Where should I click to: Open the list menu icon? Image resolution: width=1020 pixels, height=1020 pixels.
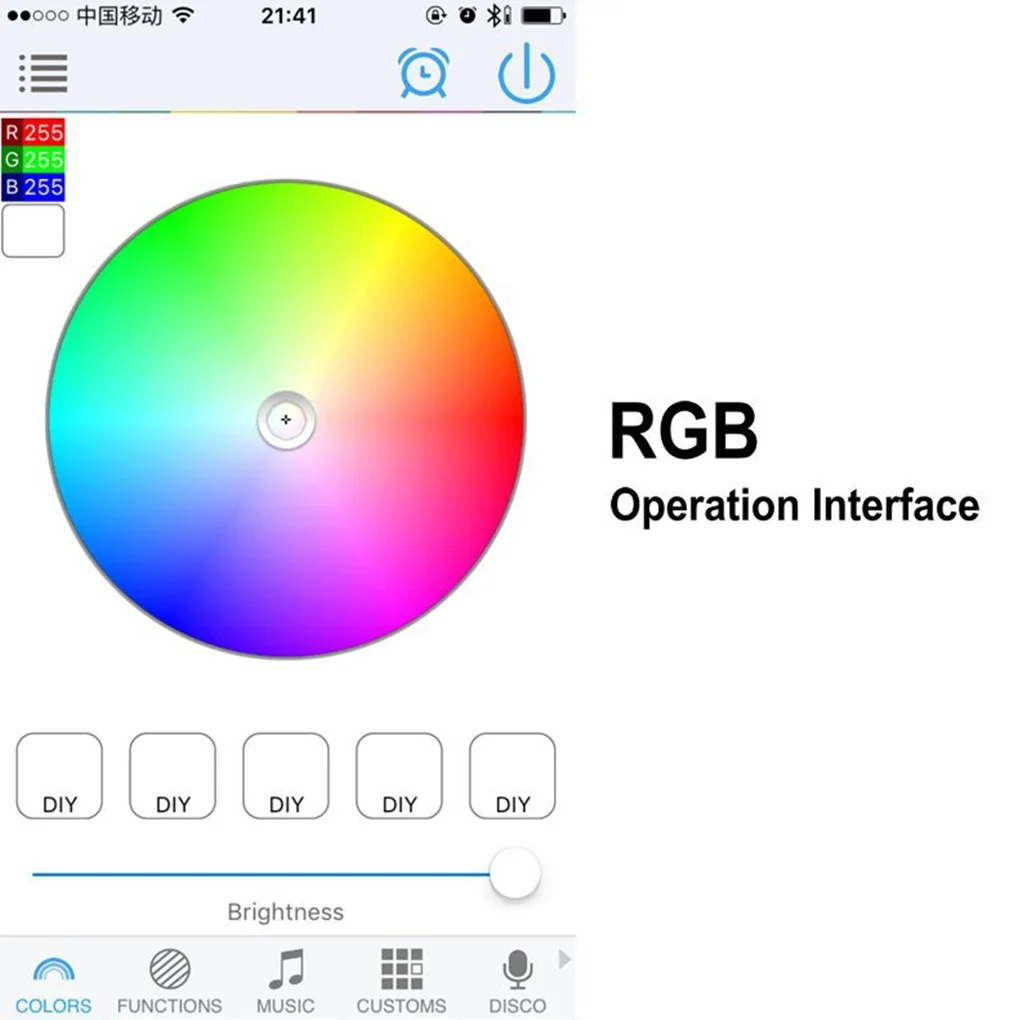(43, 74)
